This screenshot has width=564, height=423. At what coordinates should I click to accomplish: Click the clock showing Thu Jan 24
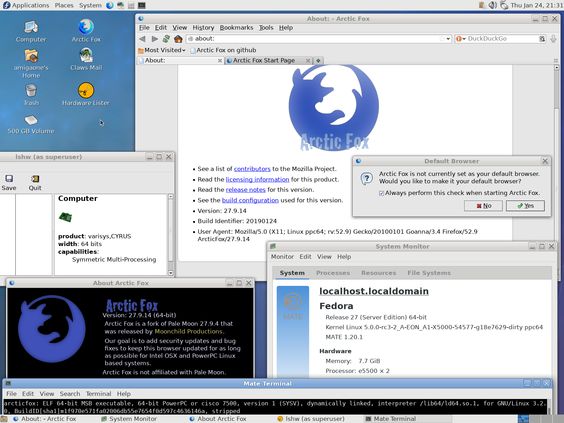point(536,5)
